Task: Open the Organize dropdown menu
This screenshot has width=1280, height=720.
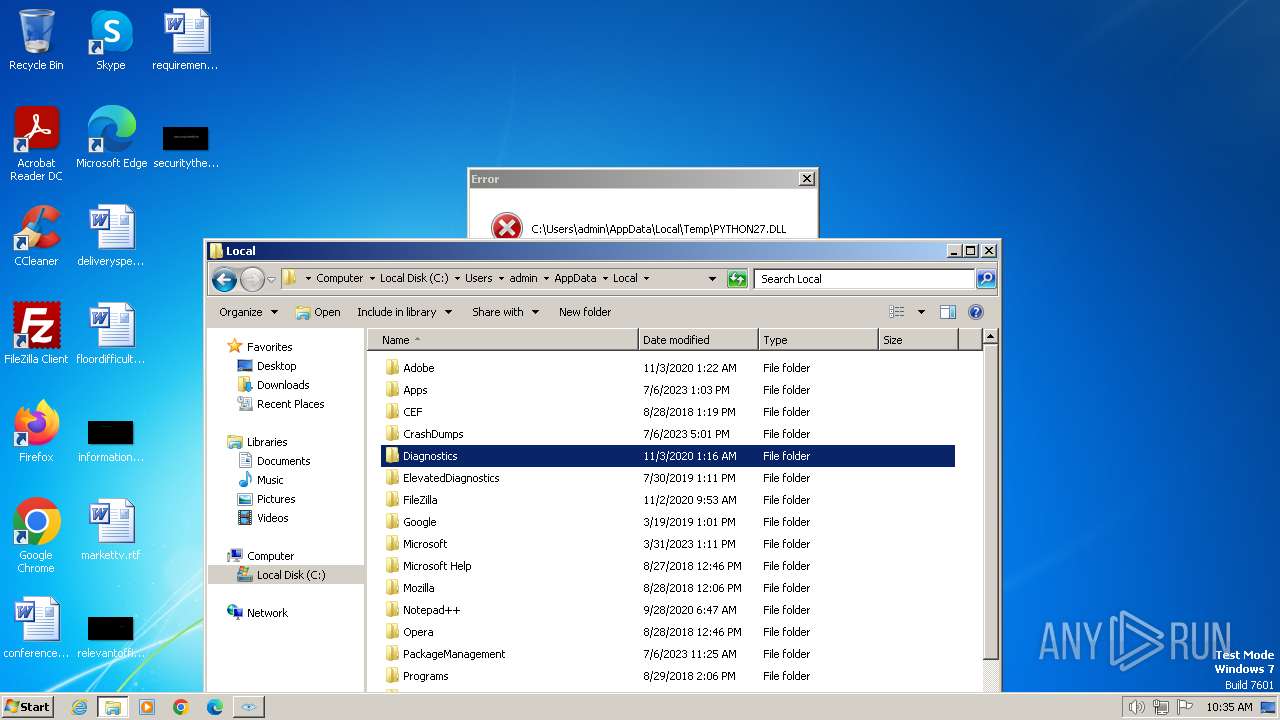Action: click(249, 312)
